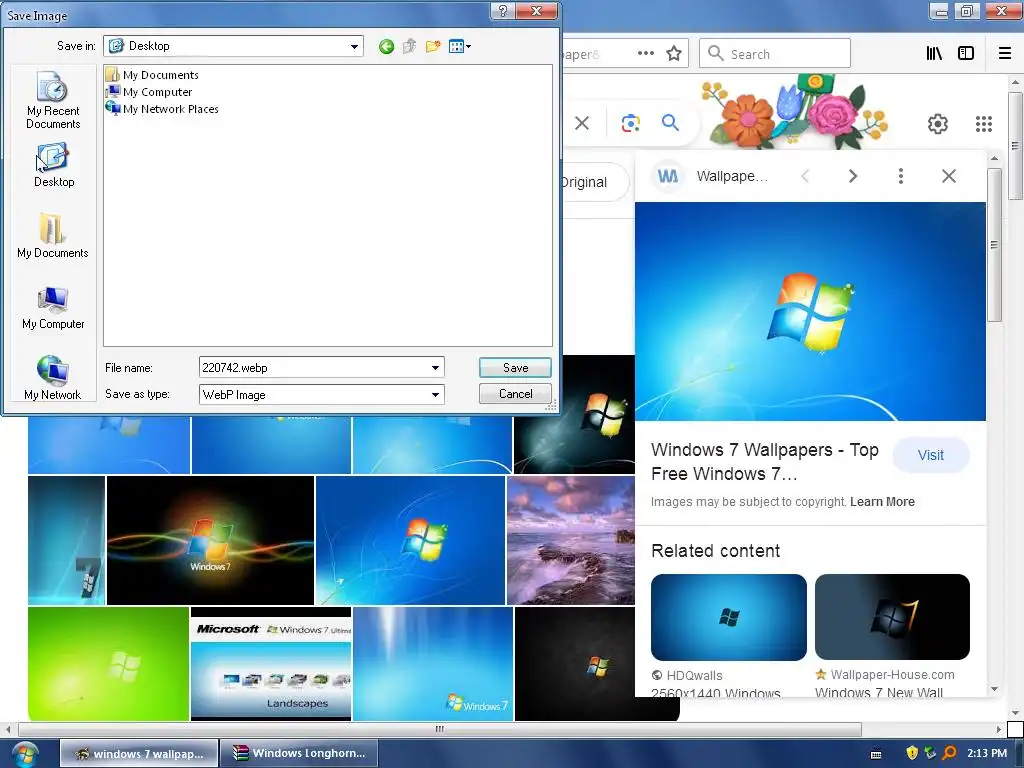Toggle Firefox sidebar icon
1024x768 pixels.
coord(966,54)
